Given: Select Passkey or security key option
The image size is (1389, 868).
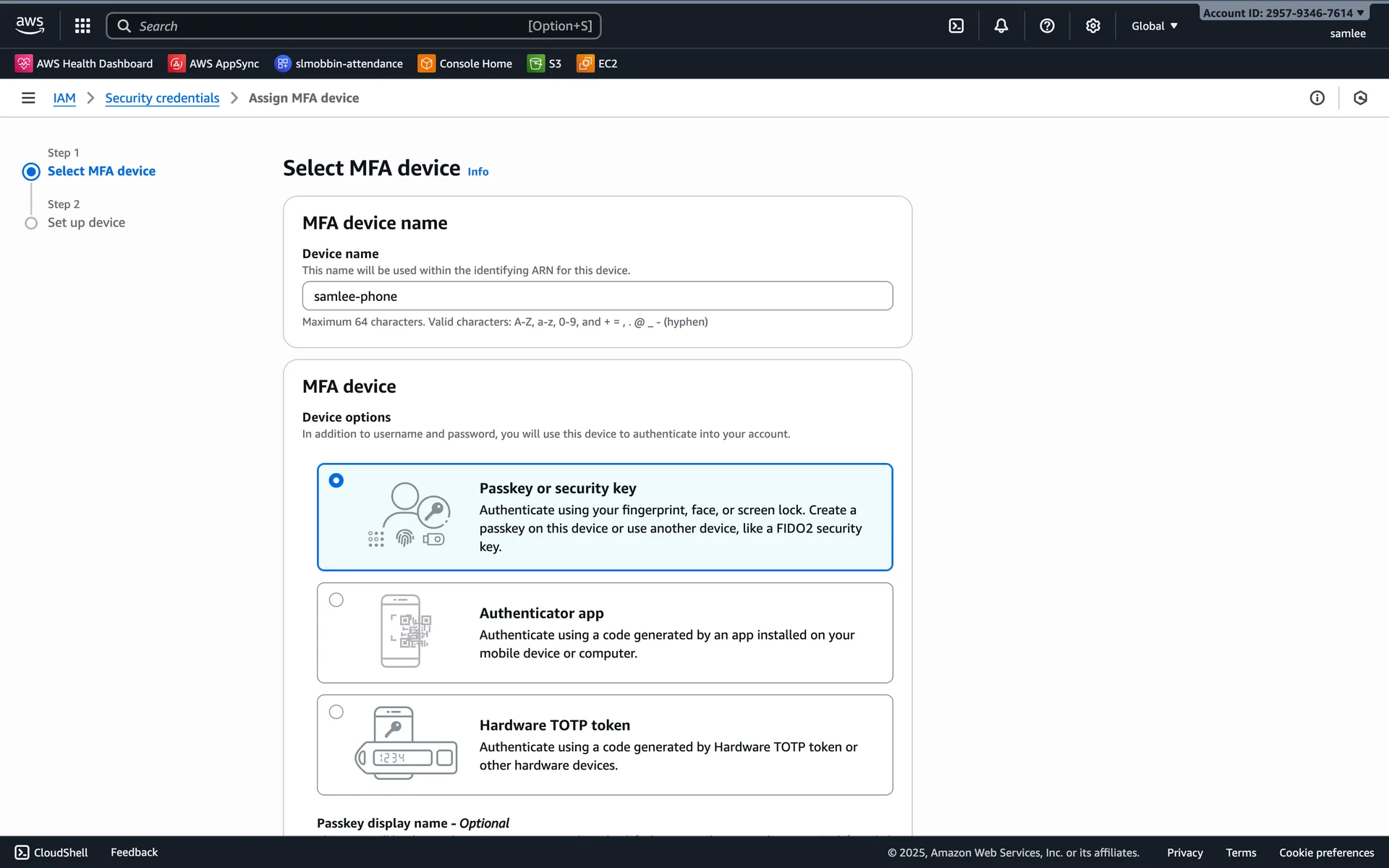Looking at the screenshot, I should pyautogui.click(x=336, y=480).
